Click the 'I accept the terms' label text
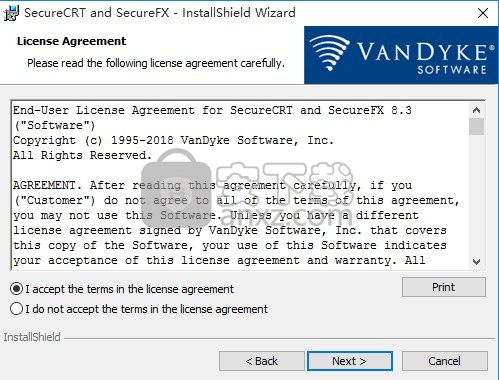 pyautogui.click(x=129, y=289)
